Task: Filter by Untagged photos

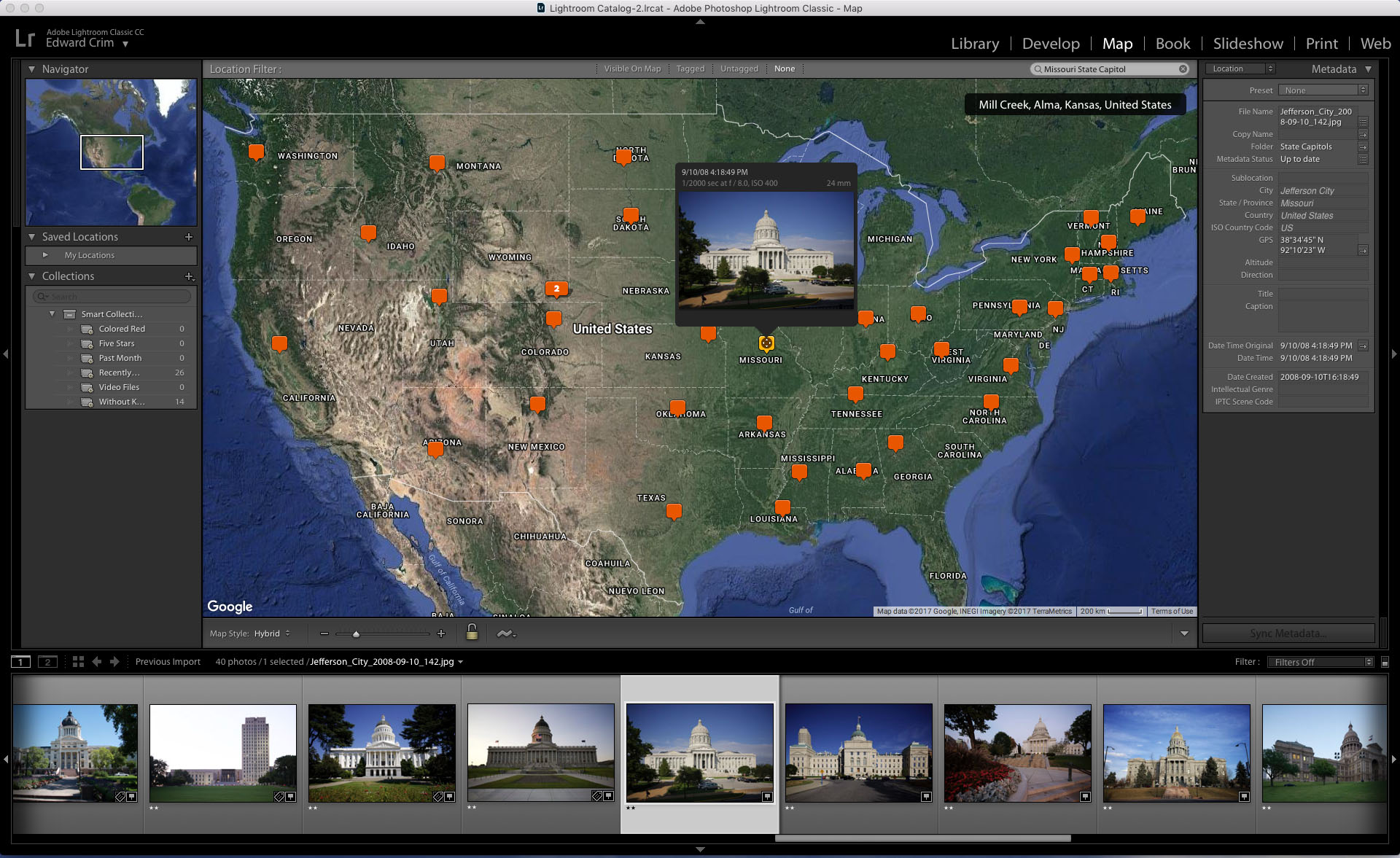Action: [739, 69]
